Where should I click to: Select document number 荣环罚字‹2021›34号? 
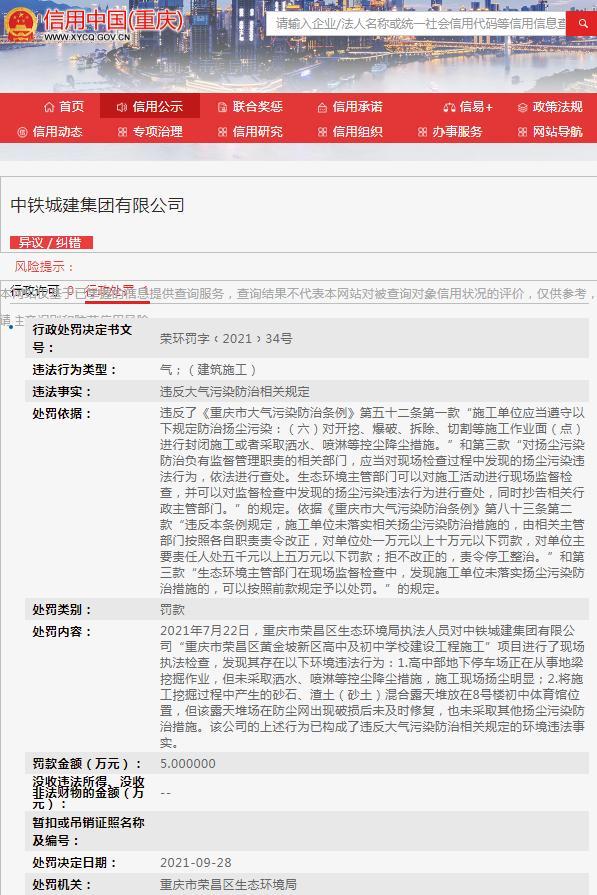tap(226, 338)
